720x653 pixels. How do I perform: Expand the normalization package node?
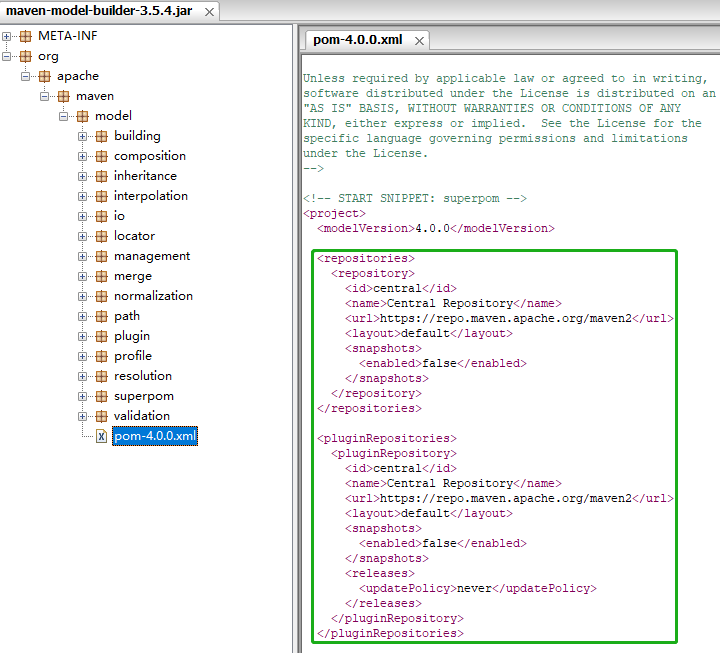(x=83, y=296)
